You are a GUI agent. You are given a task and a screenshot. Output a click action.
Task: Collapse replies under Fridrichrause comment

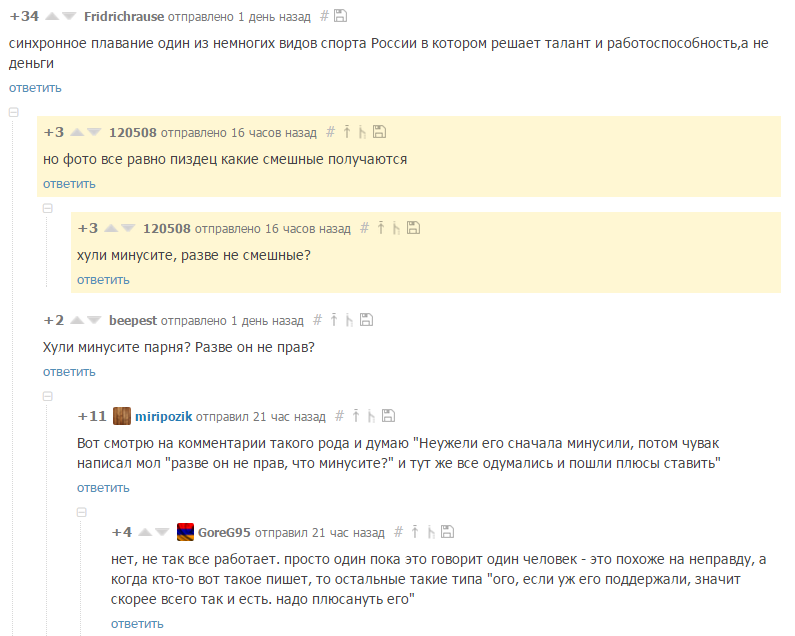(x=14, y=112)
